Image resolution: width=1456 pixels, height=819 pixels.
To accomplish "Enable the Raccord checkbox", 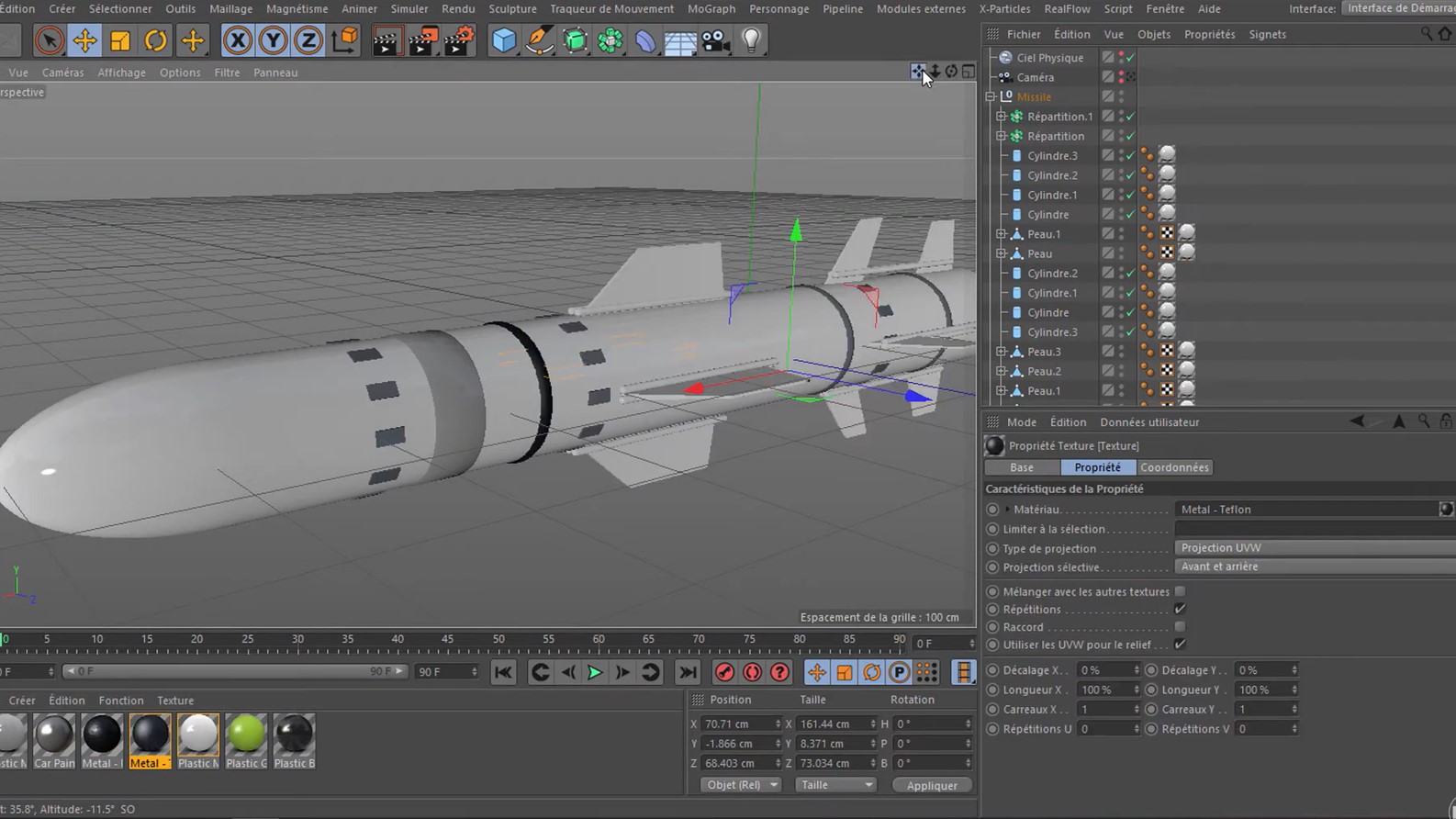I will click(x=1181, y=627).
